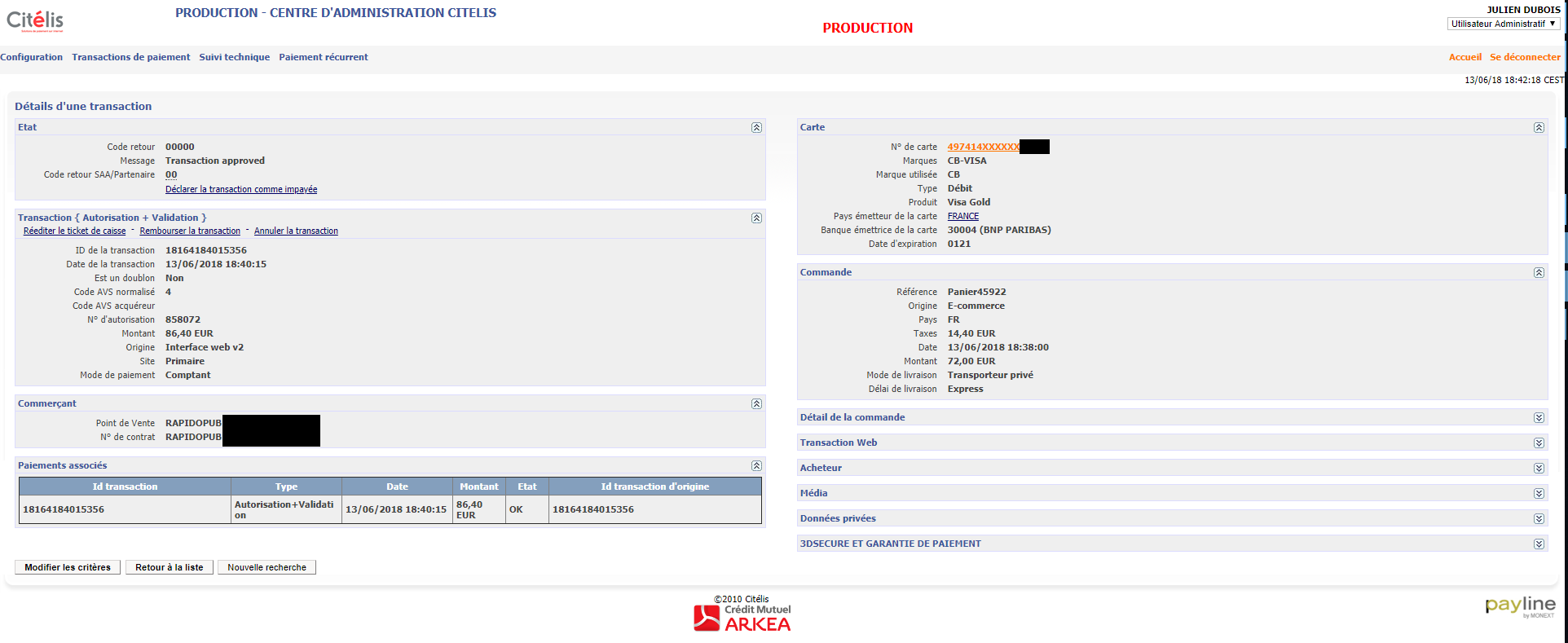Open the Paiement récurrent menu
Image resolution: width=1568 pixels, height=643 pixels.
[324, 57]
